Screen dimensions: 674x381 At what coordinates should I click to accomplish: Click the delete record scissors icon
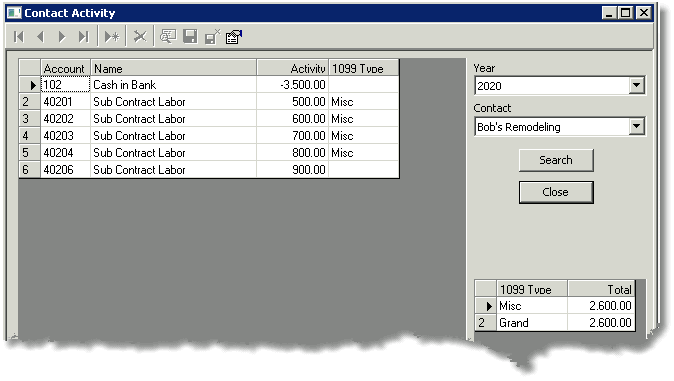[140, 37]
